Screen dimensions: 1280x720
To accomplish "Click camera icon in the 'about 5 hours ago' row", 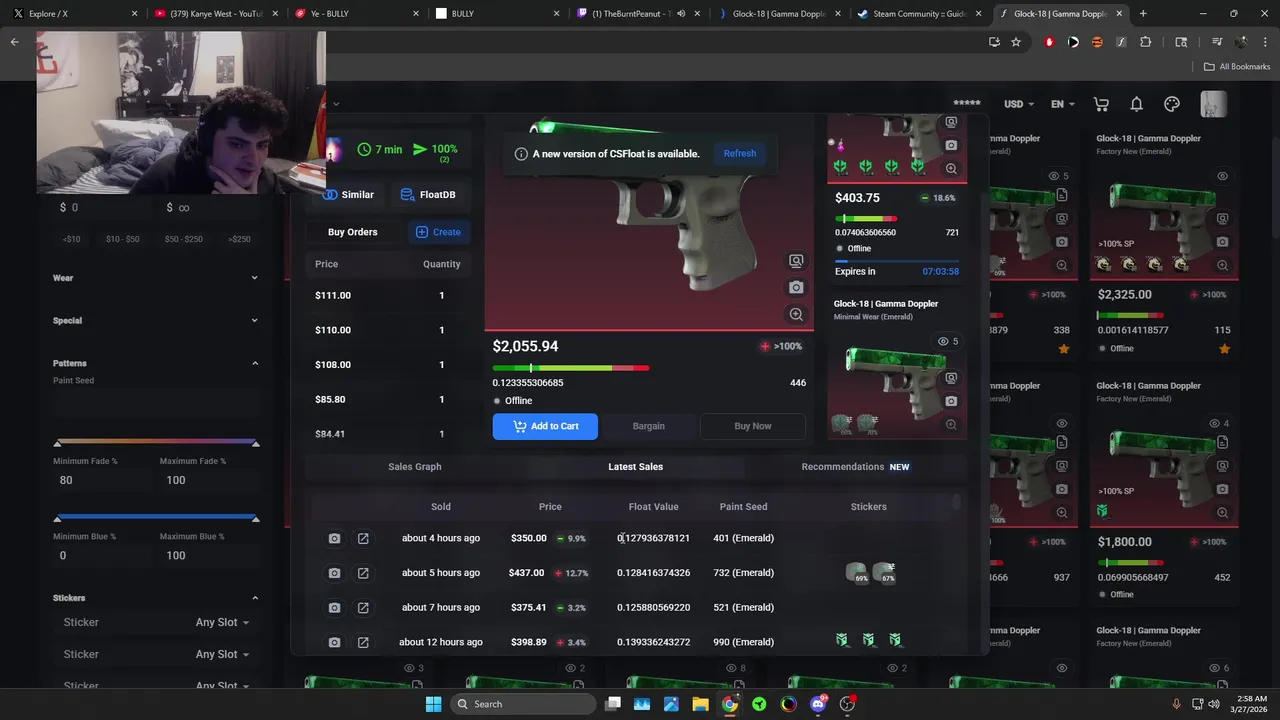I will pyautogui.click(x=334, y=573).
